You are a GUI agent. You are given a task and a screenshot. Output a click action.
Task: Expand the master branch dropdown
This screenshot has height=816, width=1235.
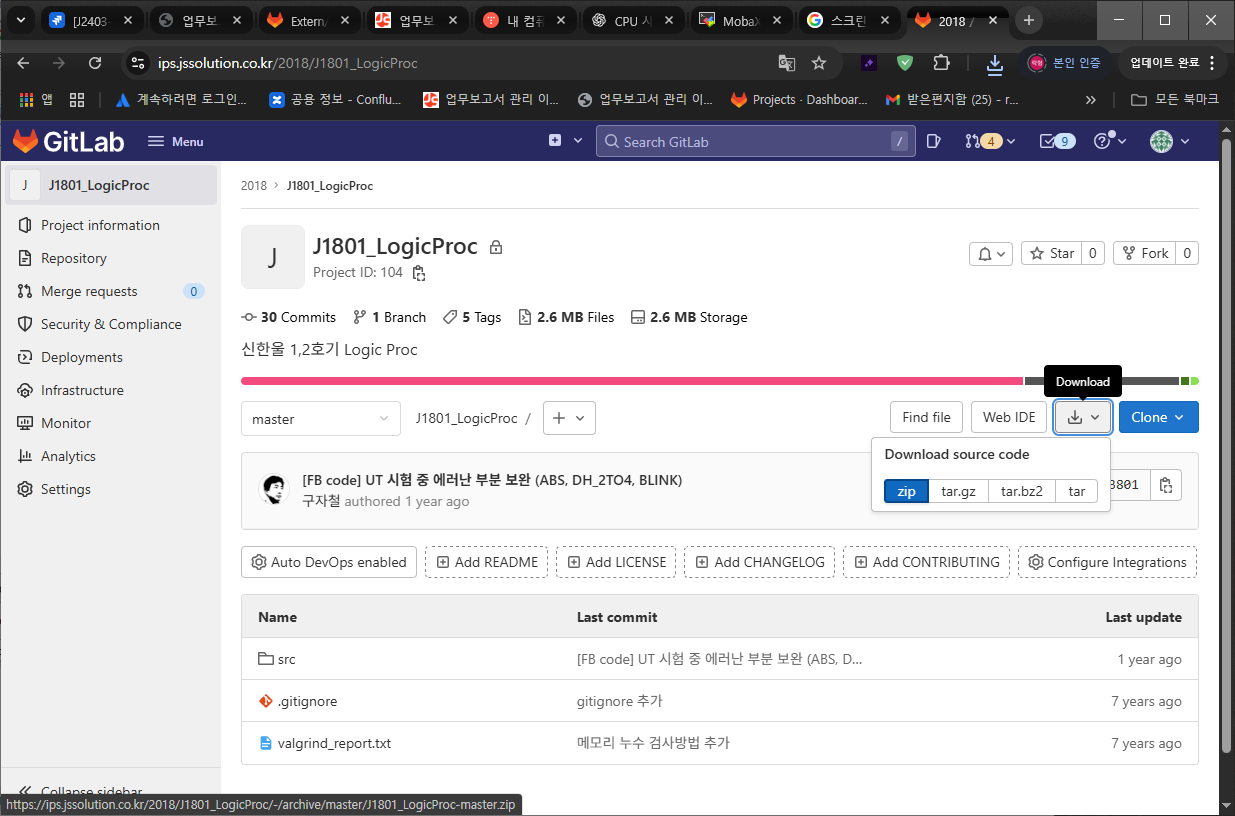[x=320, y=419]
